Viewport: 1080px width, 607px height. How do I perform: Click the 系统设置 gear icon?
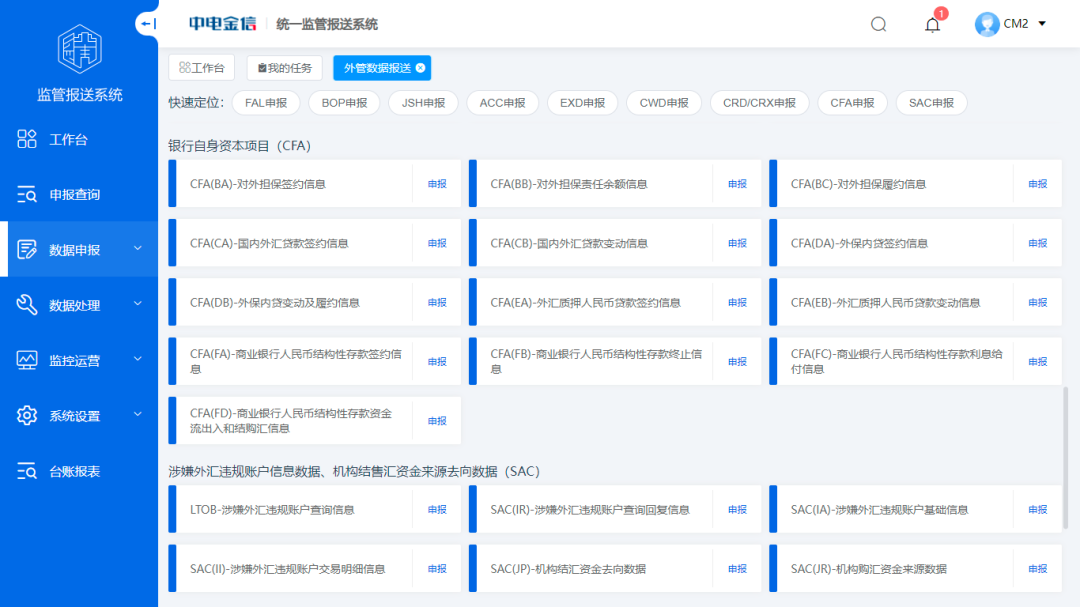[x=27, y=416]
